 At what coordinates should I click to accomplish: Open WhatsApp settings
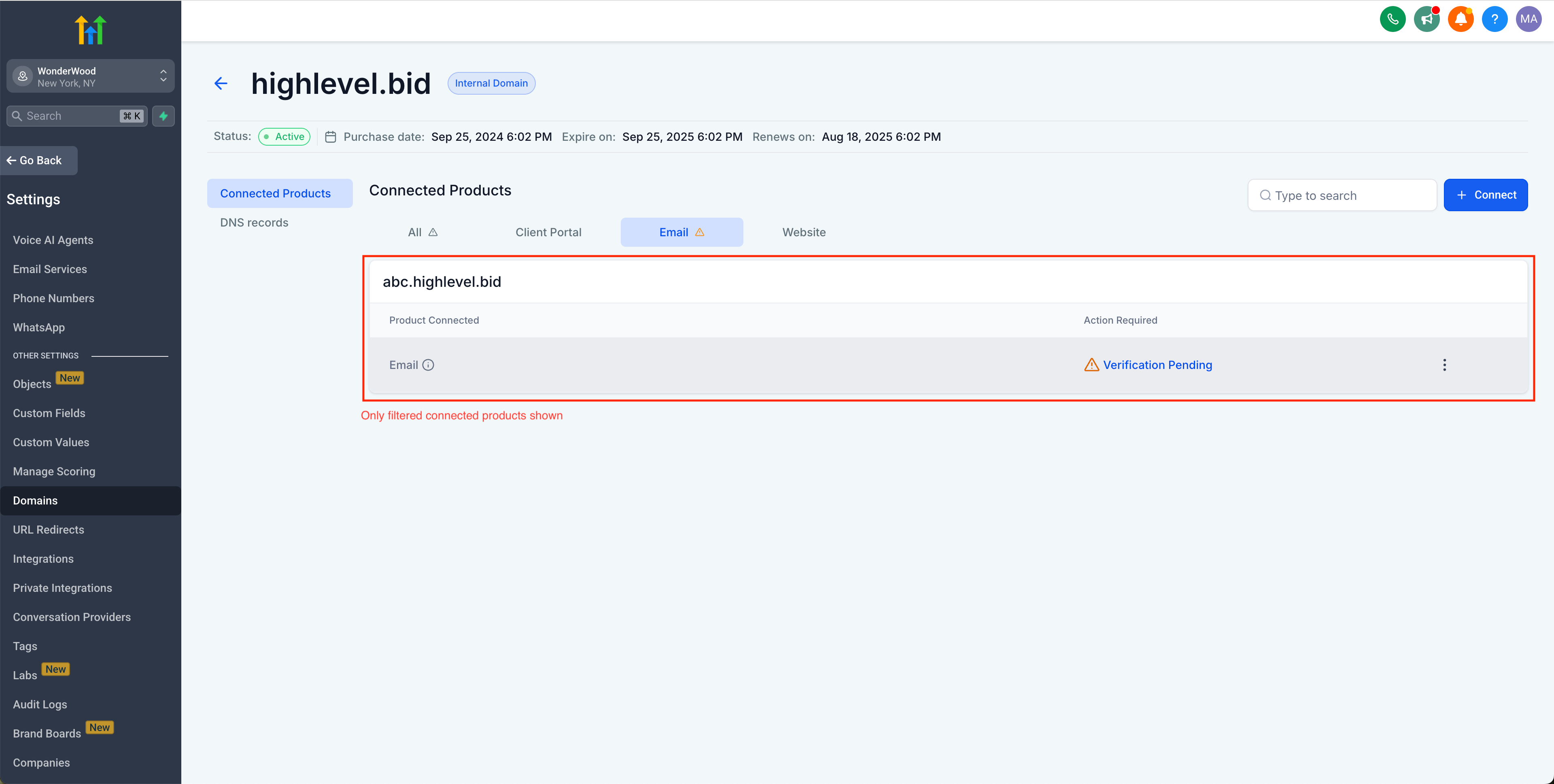pos(39,327)
